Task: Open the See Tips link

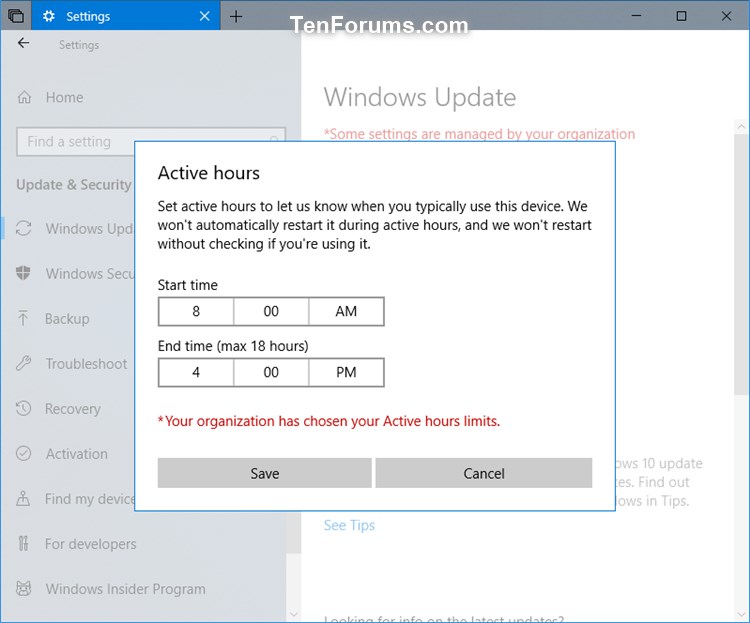Action: 349,525
